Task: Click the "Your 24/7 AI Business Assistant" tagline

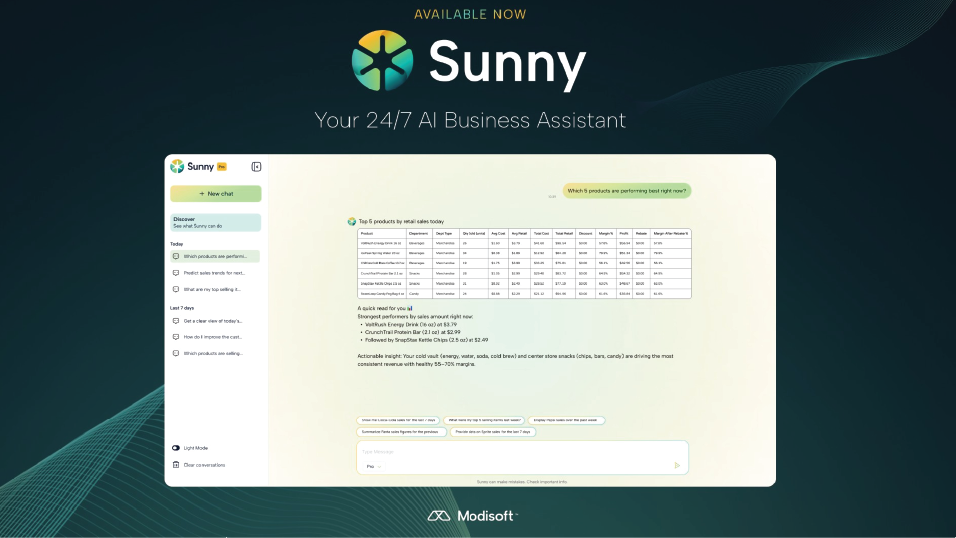Action: point(470,120)
